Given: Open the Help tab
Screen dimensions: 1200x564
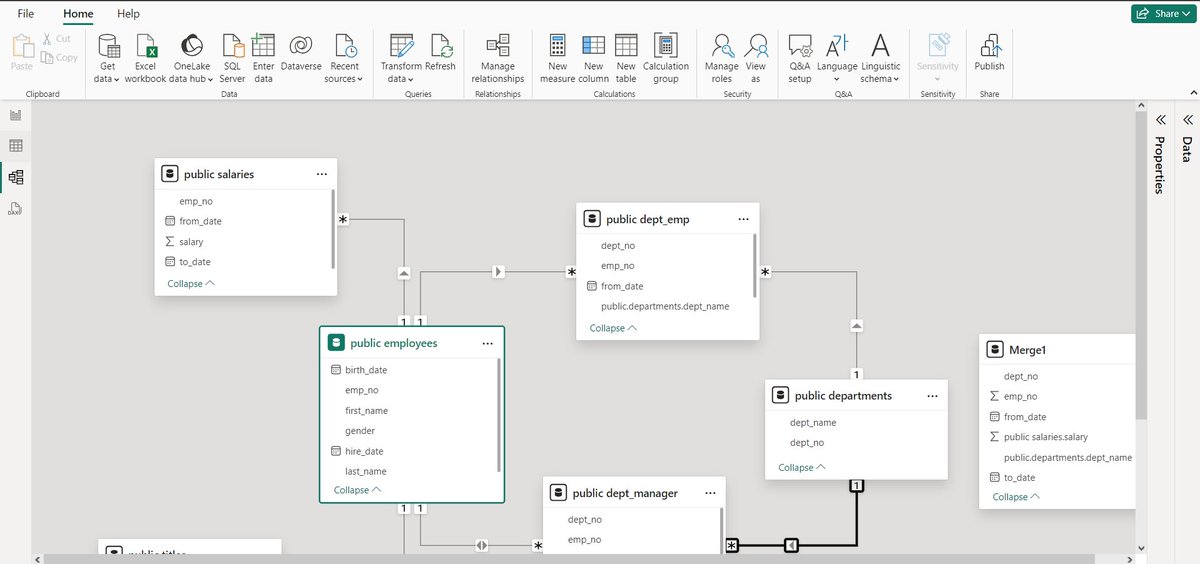Looking at the screenshot, I should pyautogui.click(x=128, y=14).
